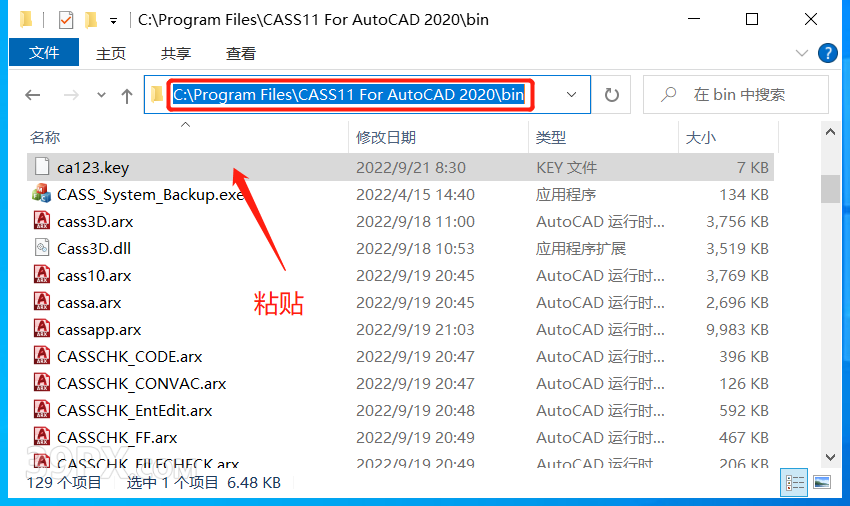Select the Cass3D.dll file icon
The width and height of the screenshot is (850, 506).
click(42, 248)
